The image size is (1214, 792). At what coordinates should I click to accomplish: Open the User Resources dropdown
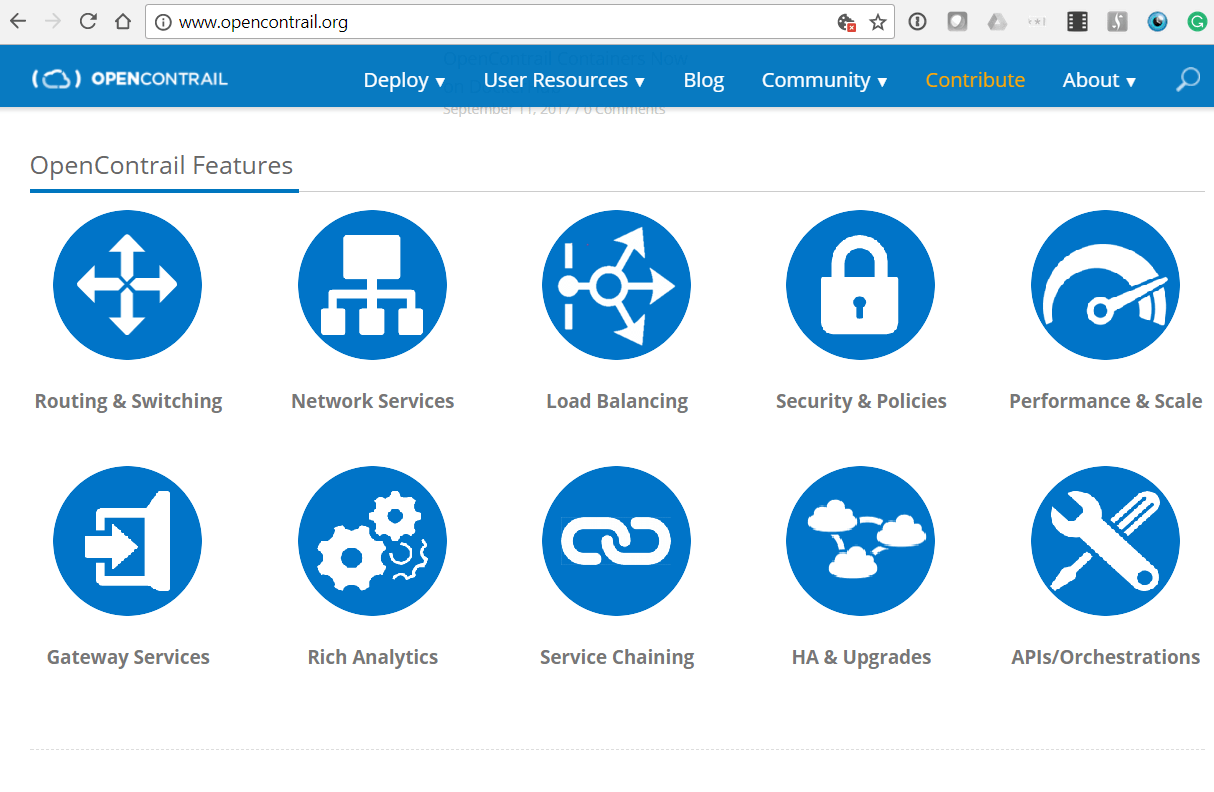click(x=563, y=79)
